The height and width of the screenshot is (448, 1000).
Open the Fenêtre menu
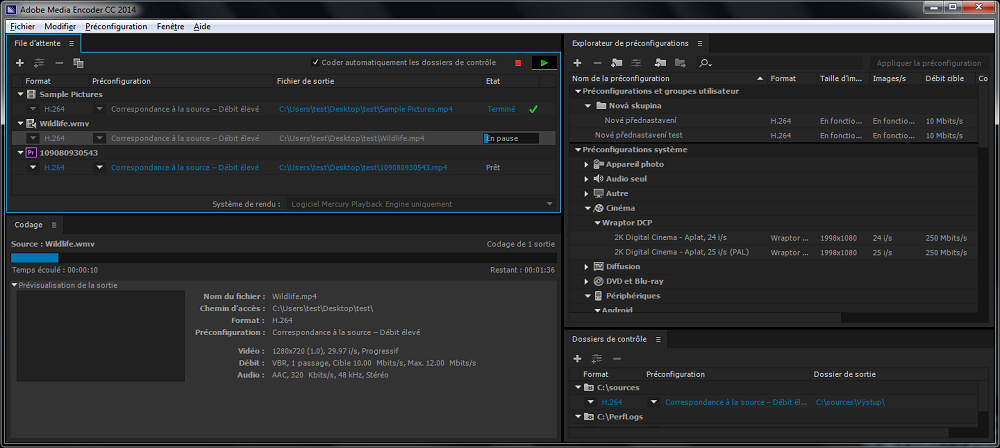[x=170, y=27]
